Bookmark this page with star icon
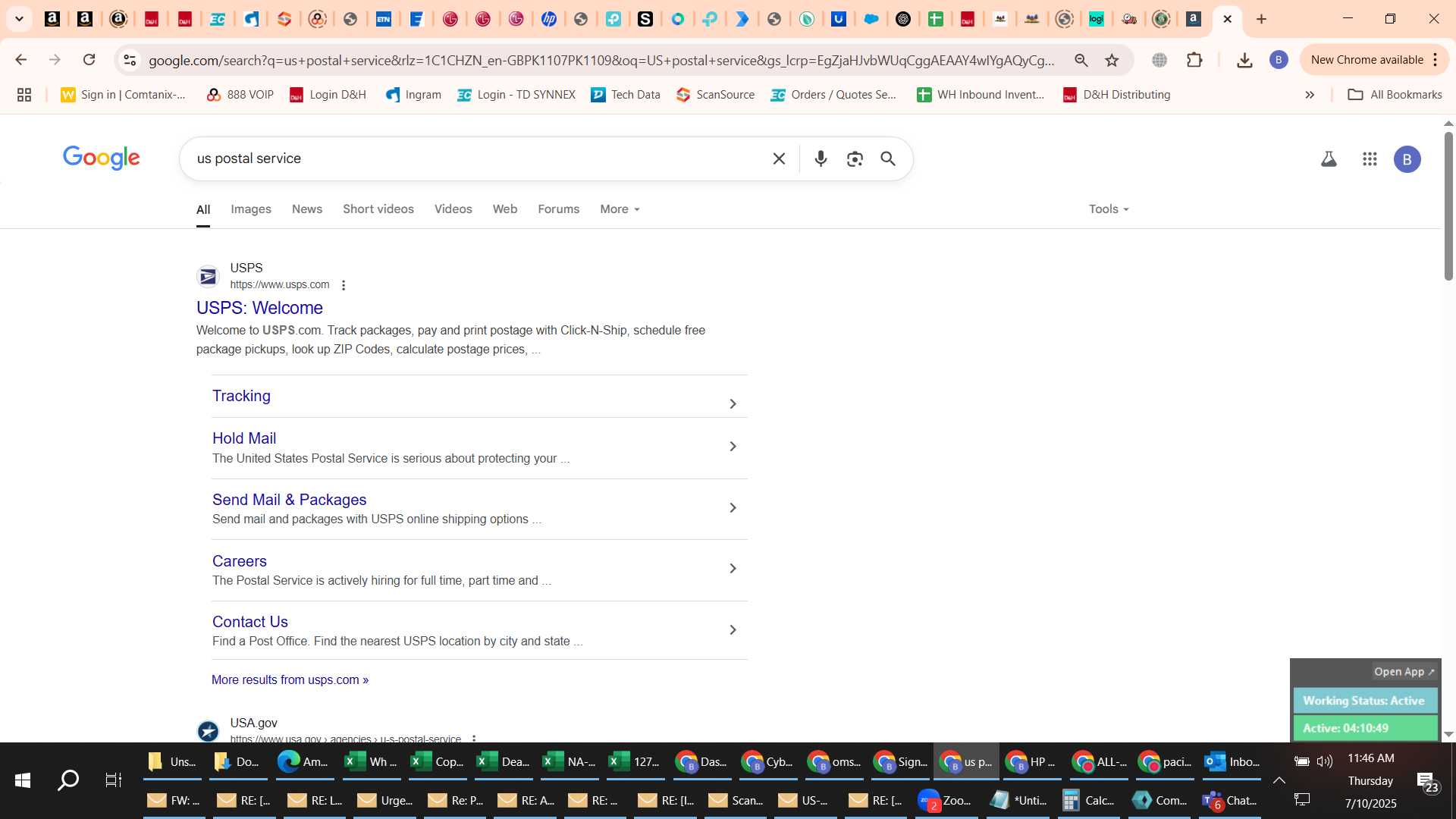Viewport: 1456px width, 819px height. (1112, 60)
